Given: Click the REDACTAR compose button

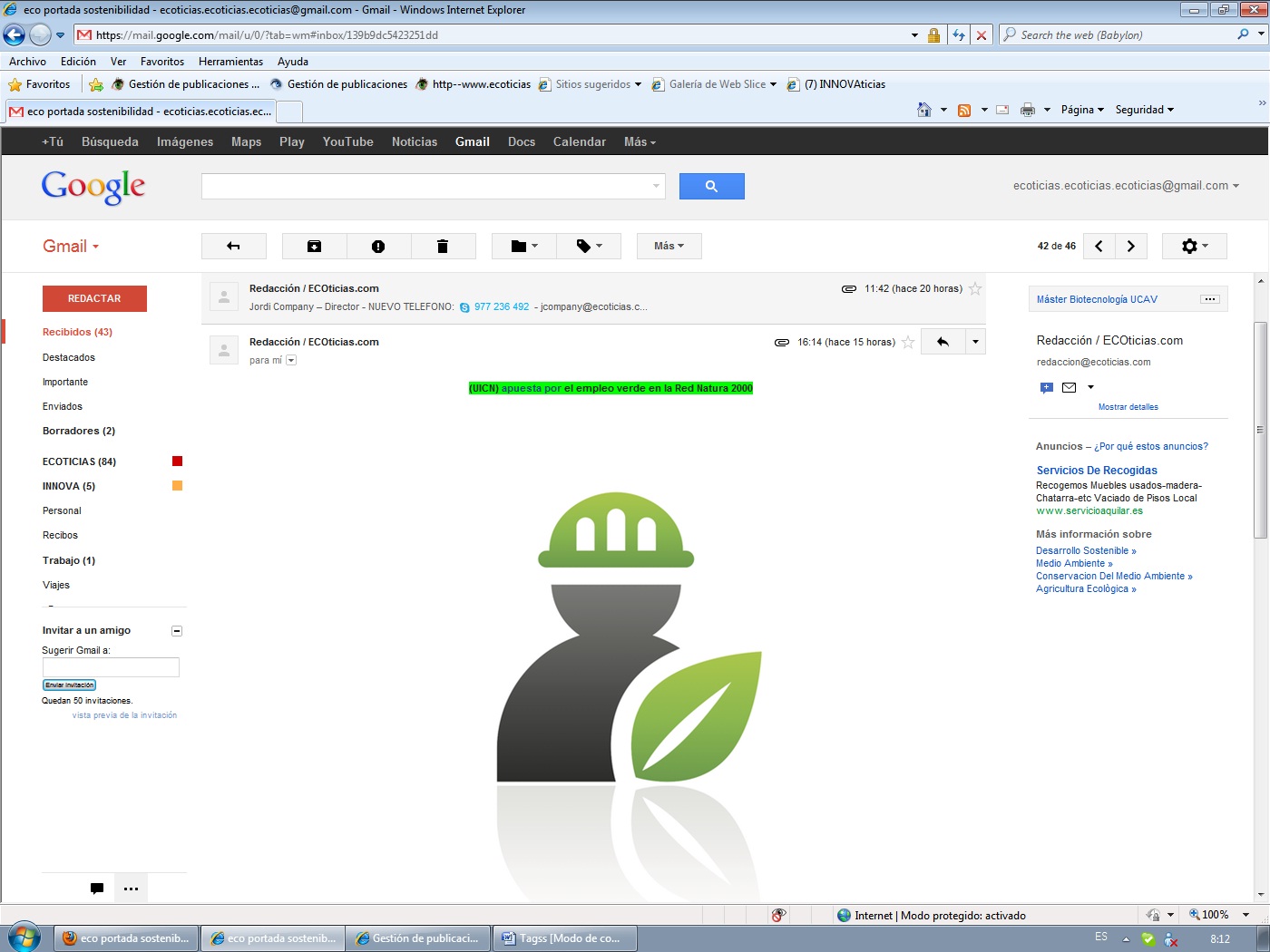Looking at the screenshot, I should [94, 298].
